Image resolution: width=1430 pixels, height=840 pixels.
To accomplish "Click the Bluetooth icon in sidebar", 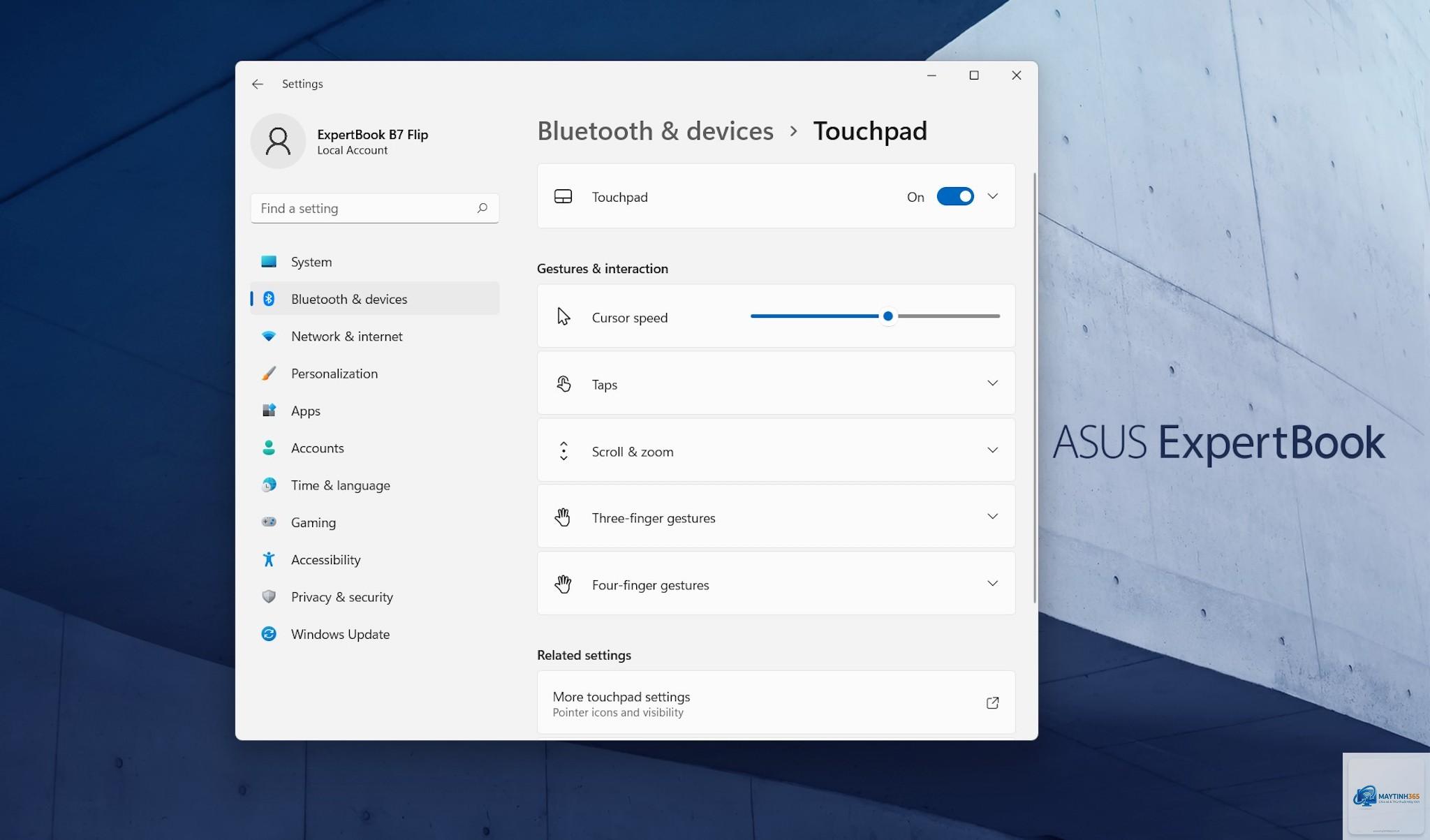I will 269,299.
